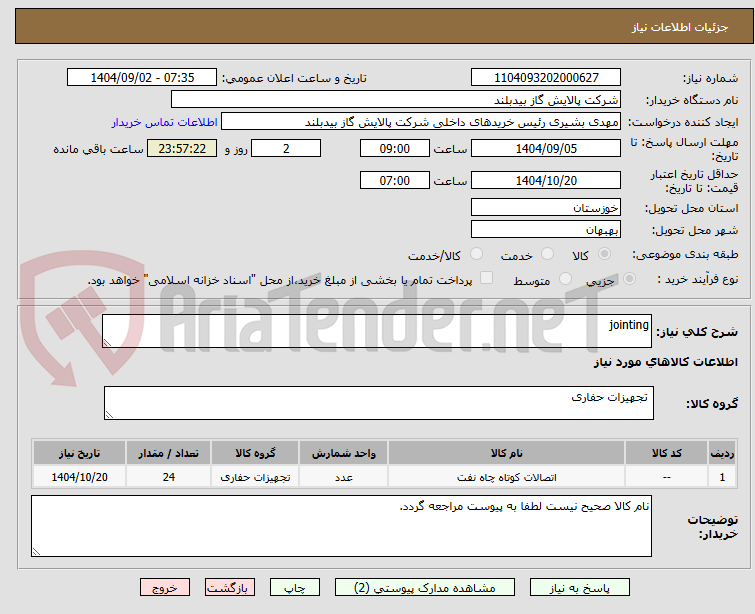Click the response deadline time 09:00
Image resolution: width=755 pixels, height=614 pixels.
[394, 148]
